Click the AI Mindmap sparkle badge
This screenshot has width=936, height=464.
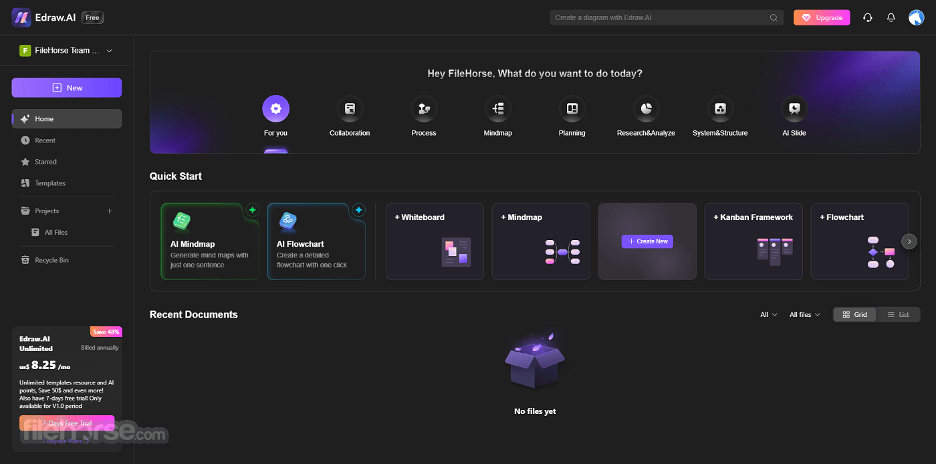coord(253,210)
